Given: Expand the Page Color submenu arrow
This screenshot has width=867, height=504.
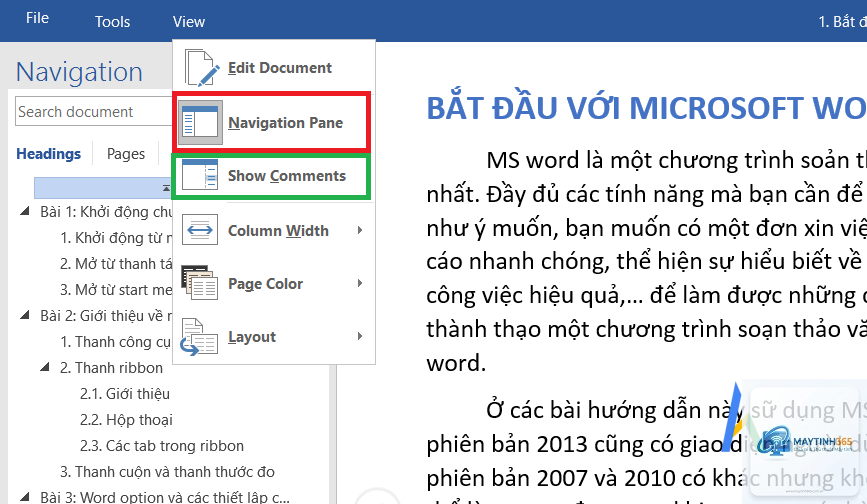Looking at the screenshot, I should [x=360, y=283].
